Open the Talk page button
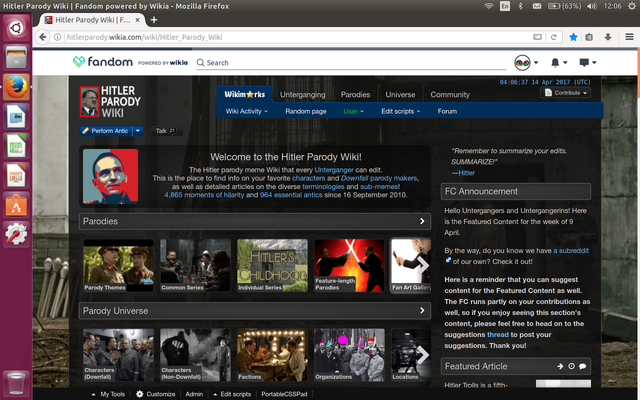 [x=166, y=131]
